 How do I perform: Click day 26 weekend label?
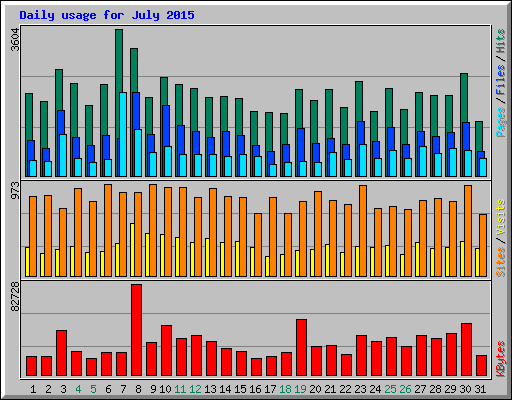click(x=405, y=389)
